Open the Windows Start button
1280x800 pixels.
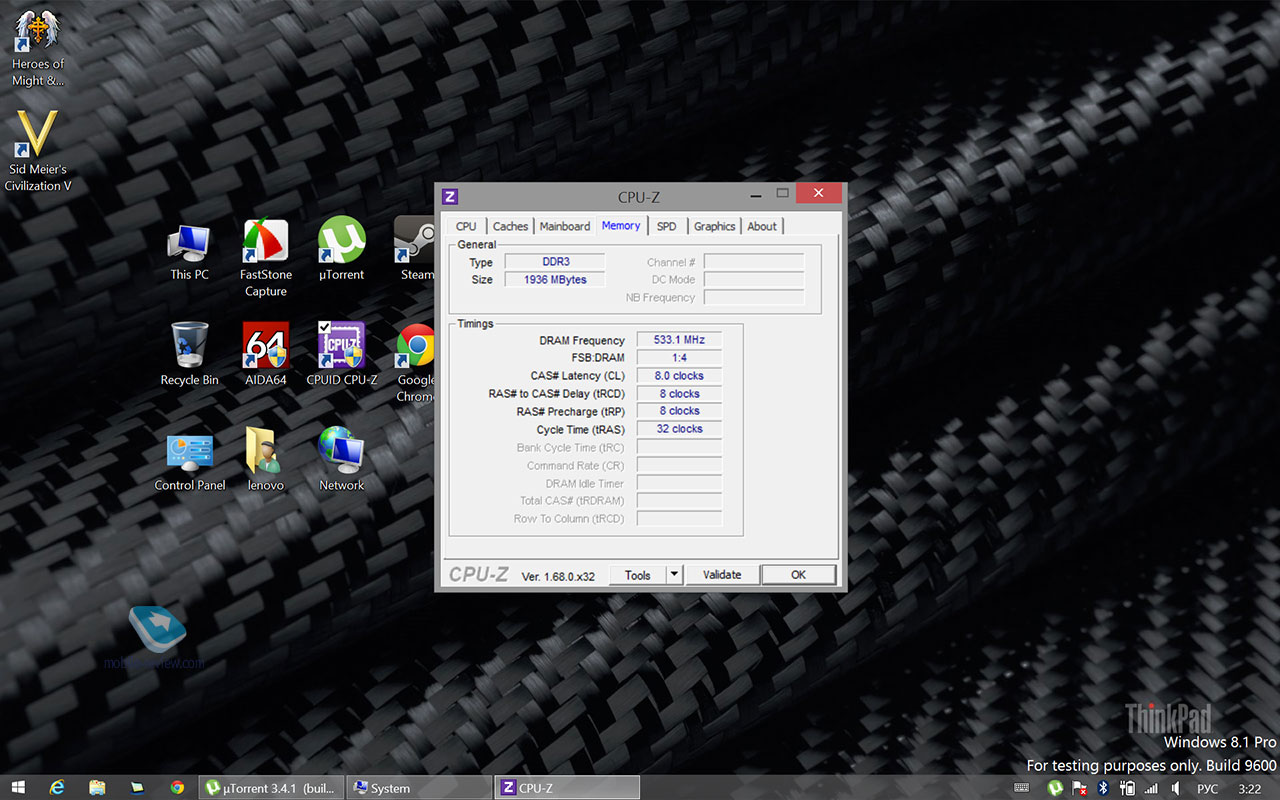pyautogui.click(x=18, y=788)
